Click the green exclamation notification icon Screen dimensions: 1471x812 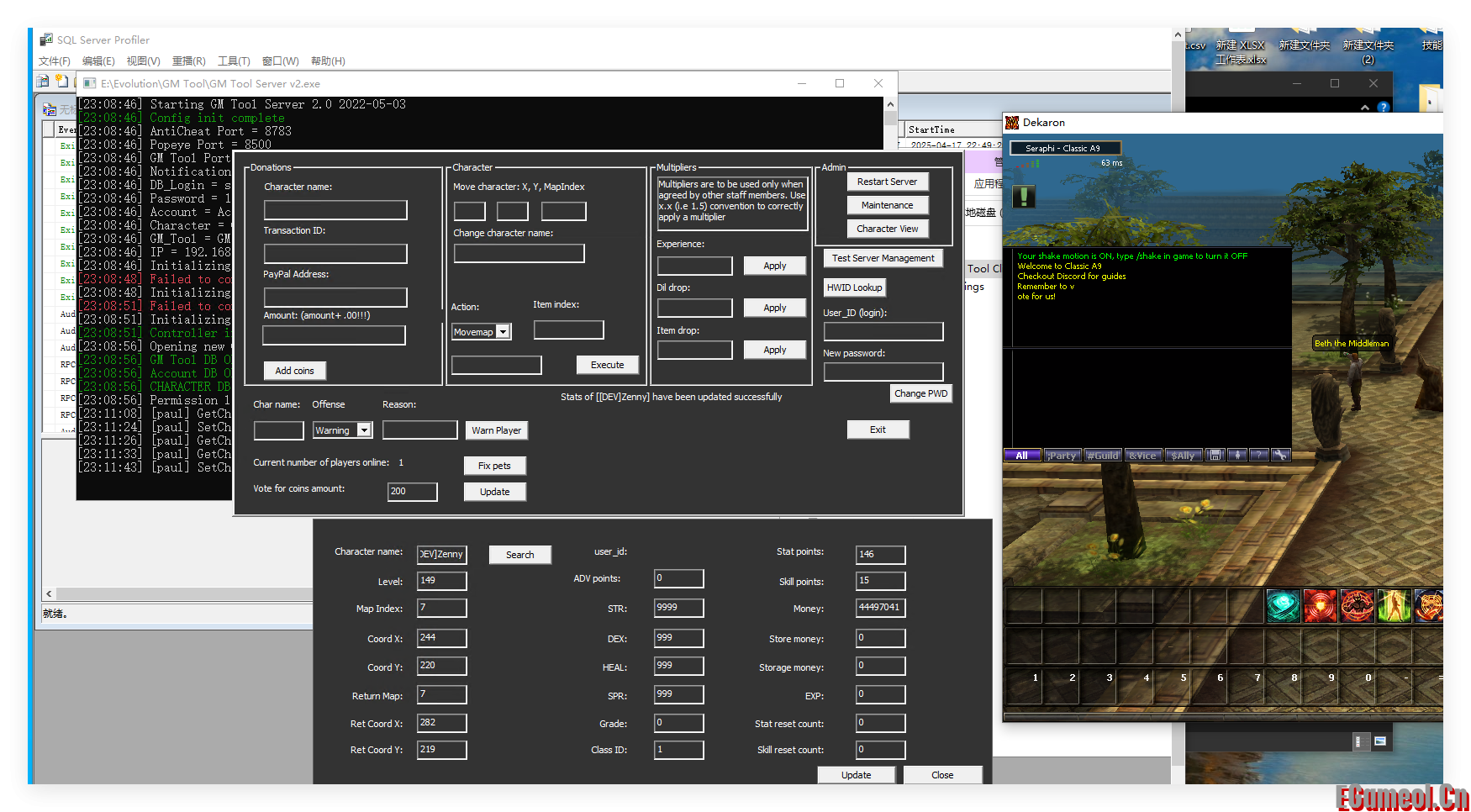point(1023,197)
